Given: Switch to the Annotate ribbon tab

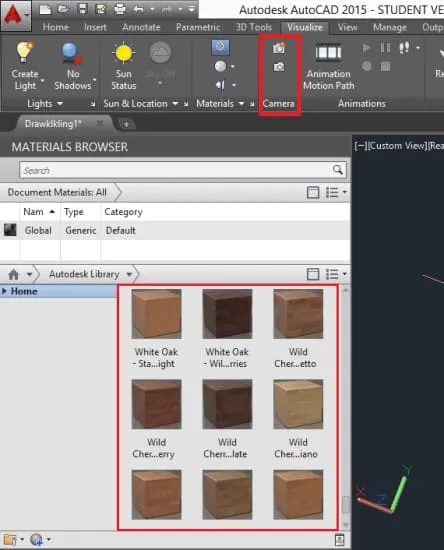Looking at the screenshot, I should click(141, 27).
